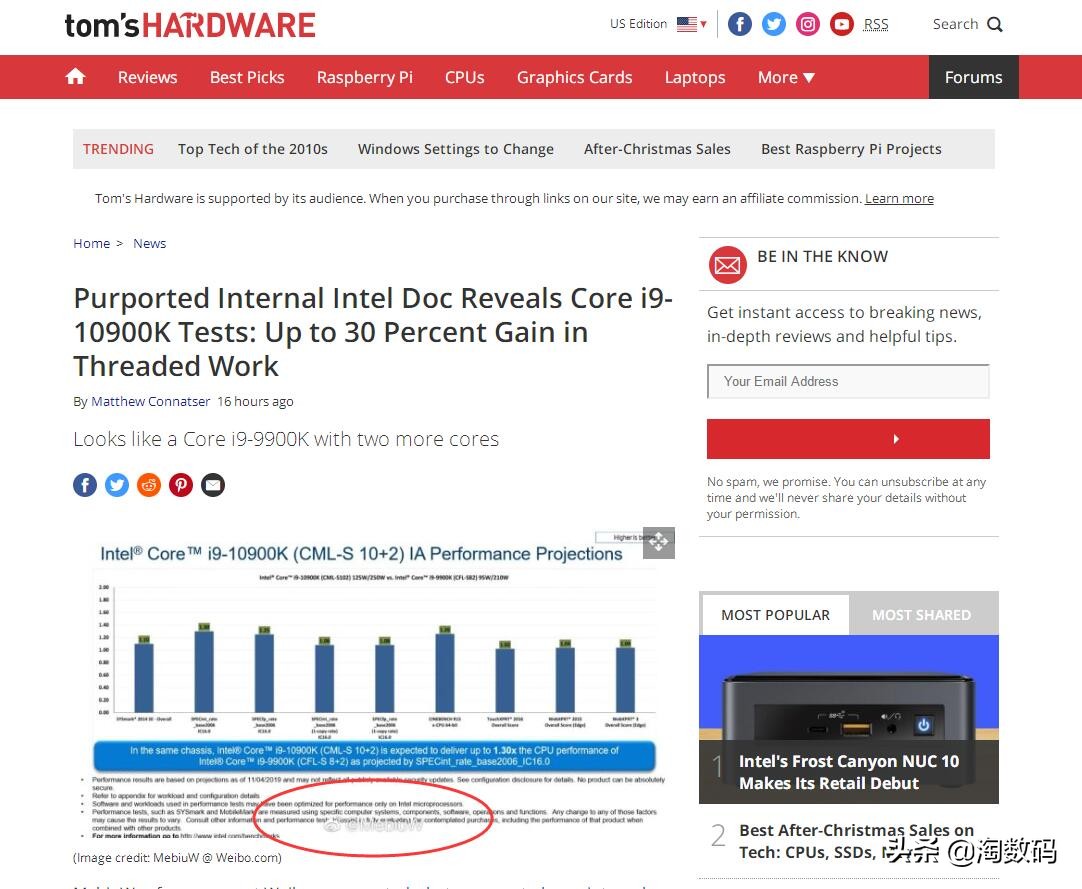Open the header Instagram icon
This screenshot has width=1082, height=889.
point(807,24)
